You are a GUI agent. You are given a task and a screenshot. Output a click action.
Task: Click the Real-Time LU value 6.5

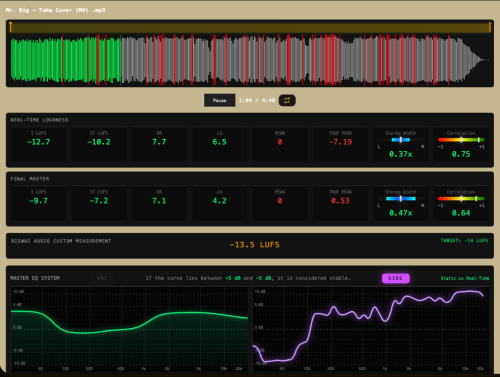coord(219,142)
